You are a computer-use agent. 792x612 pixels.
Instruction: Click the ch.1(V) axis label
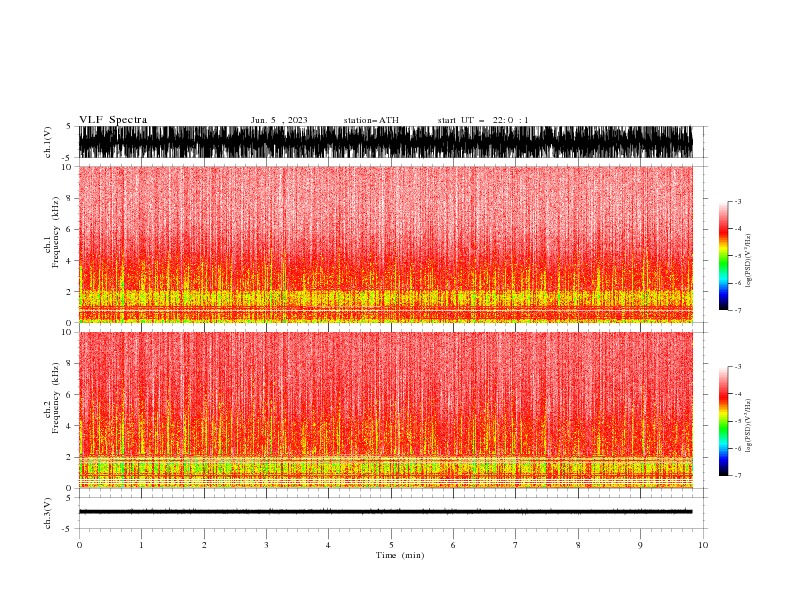tap(48, 142)
